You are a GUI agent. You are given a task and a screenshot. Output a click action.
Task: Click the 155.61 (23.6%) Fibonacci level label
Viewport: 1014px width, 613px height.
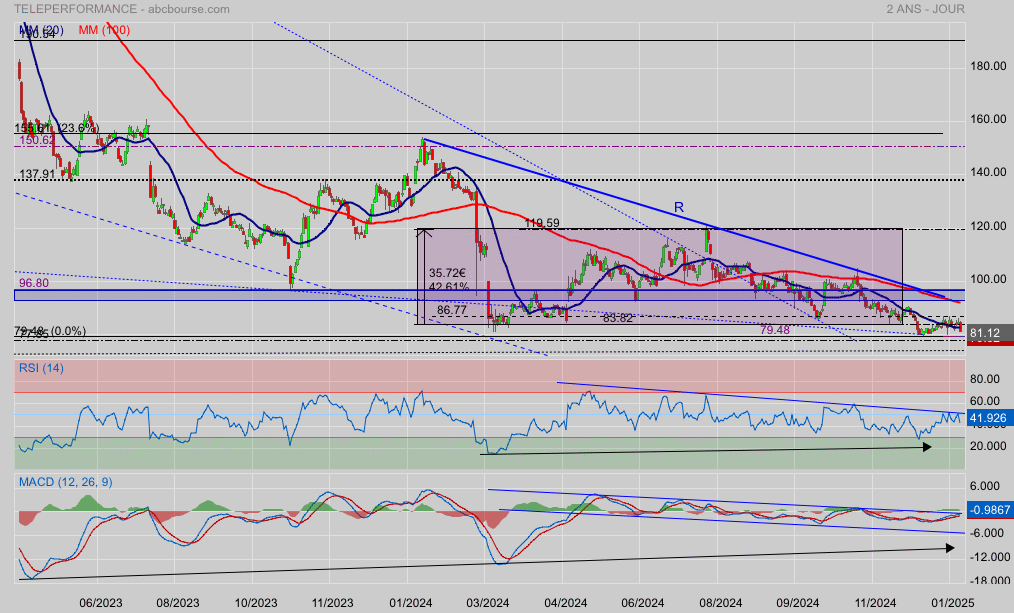pyautogui.click(x=58, y=128)
